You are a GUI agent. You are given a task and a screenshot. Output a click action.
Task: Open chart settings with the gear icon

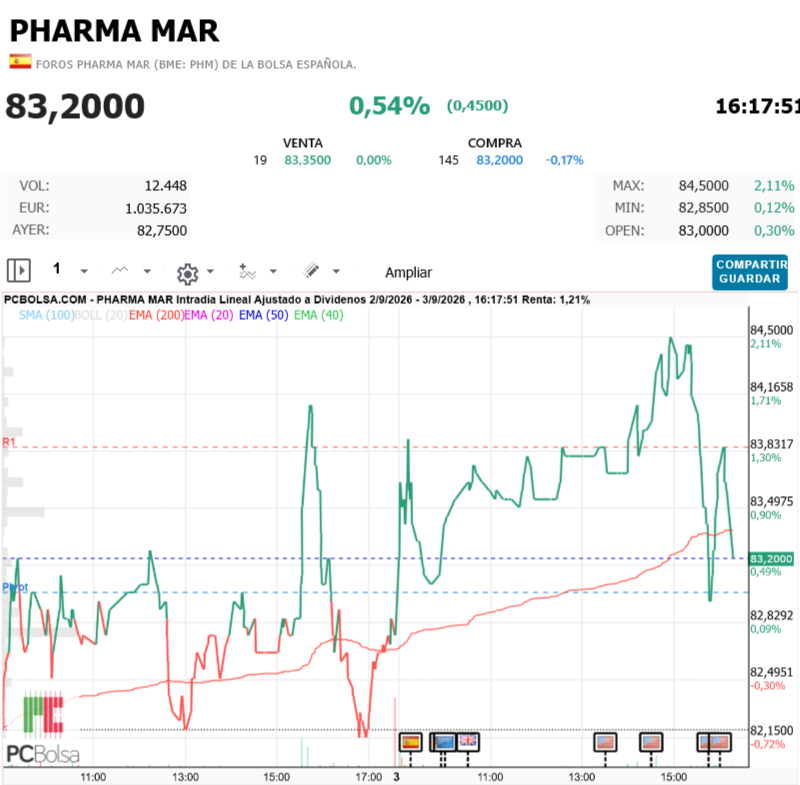(187, 274)
